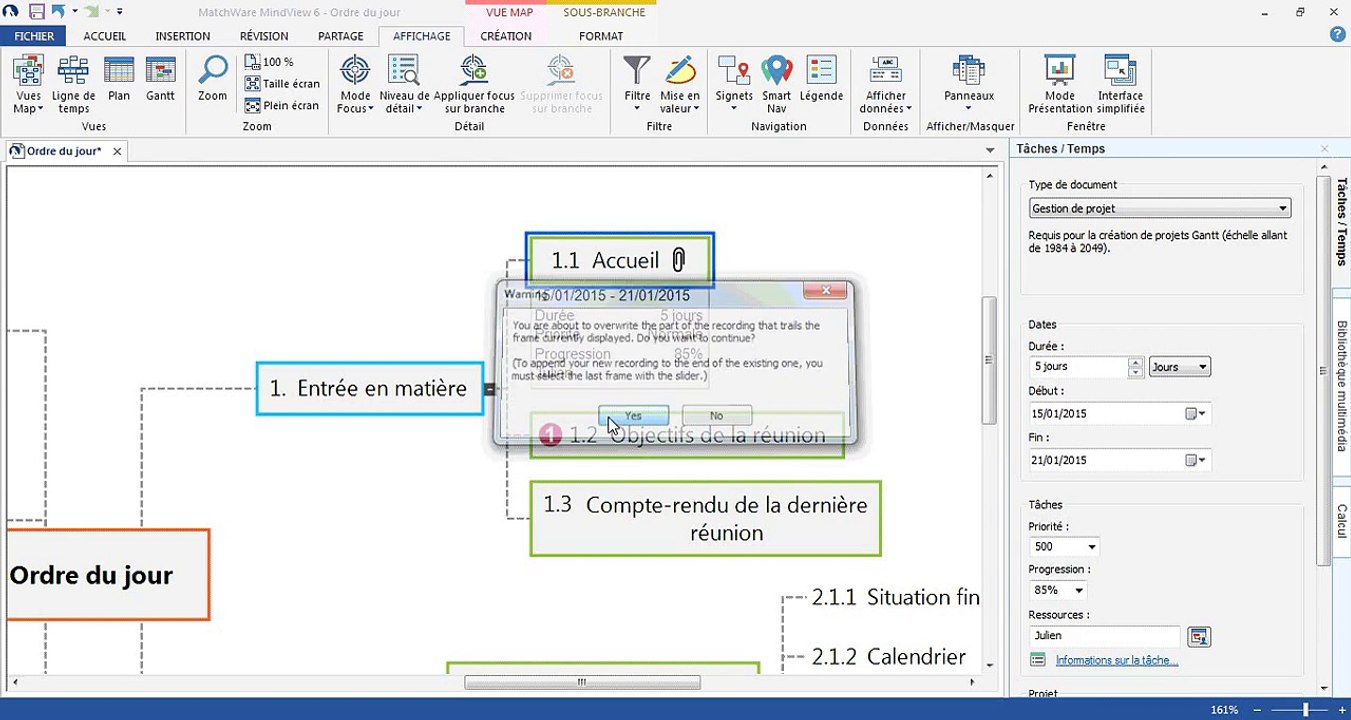Open quick access toolbar customize arrow
The image size is (1351, 720).
point(120,11)
